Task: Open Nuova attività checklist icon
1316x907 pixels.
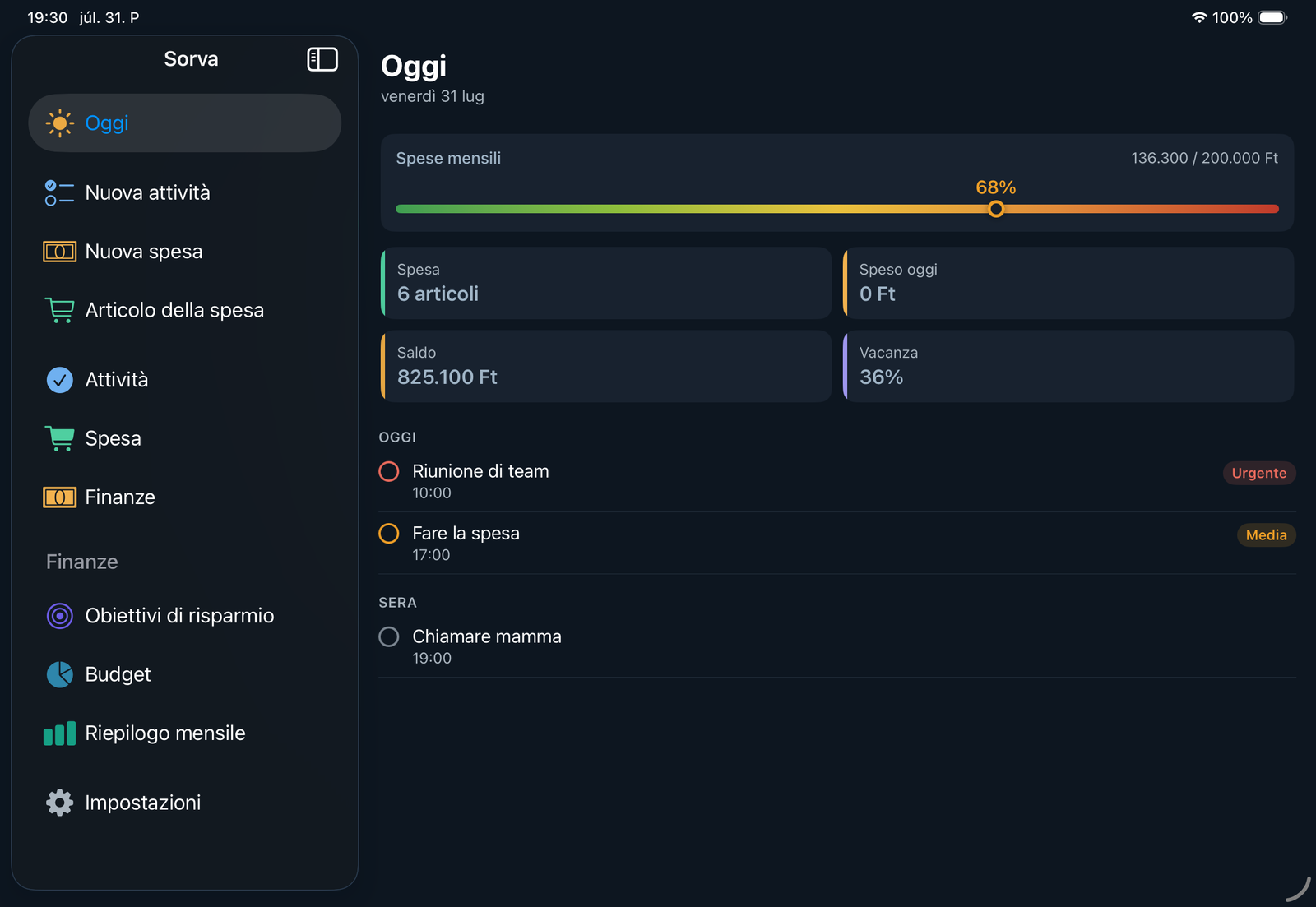Action: coord(59,193)
